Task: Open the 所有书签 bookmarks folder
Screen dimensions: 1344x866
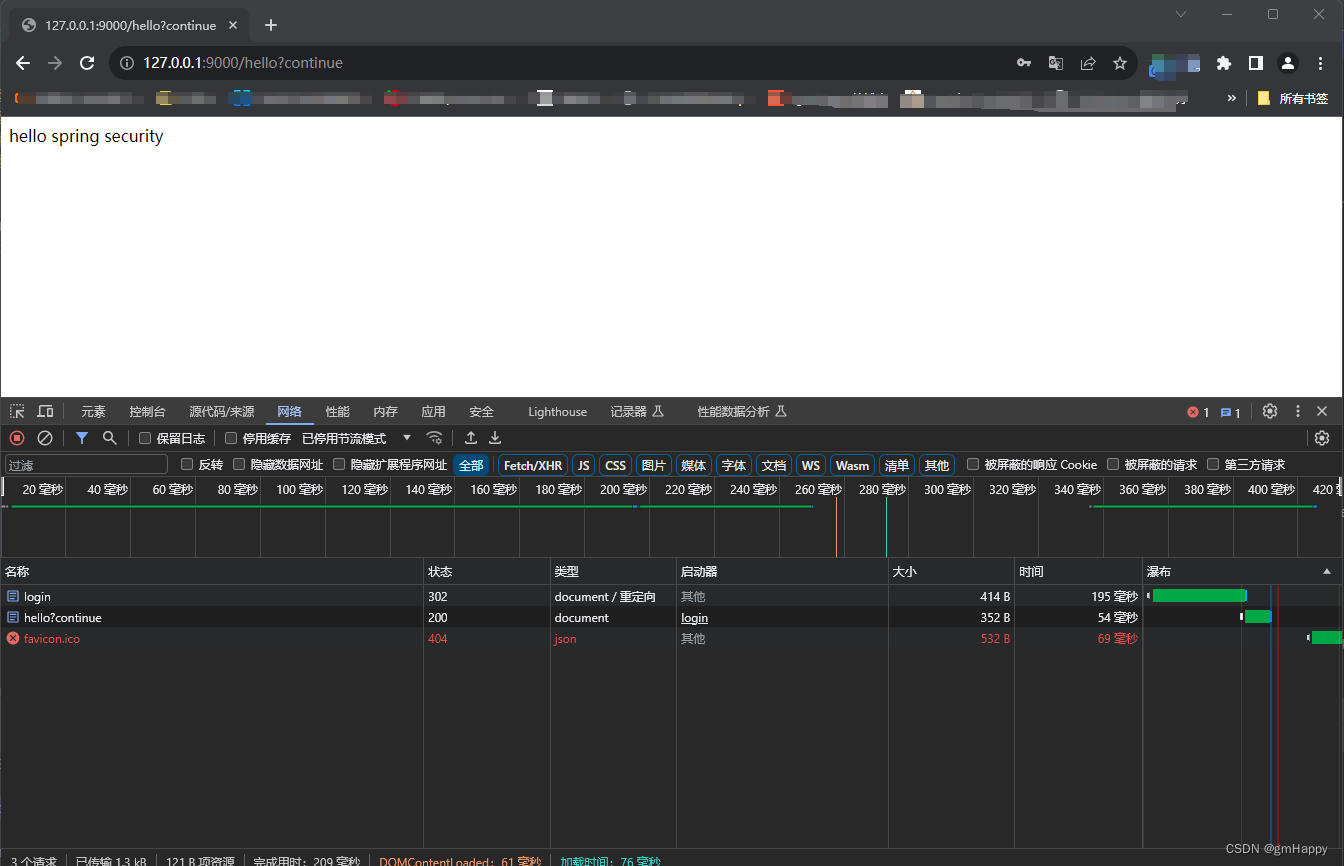Action: click(1293, 98)
